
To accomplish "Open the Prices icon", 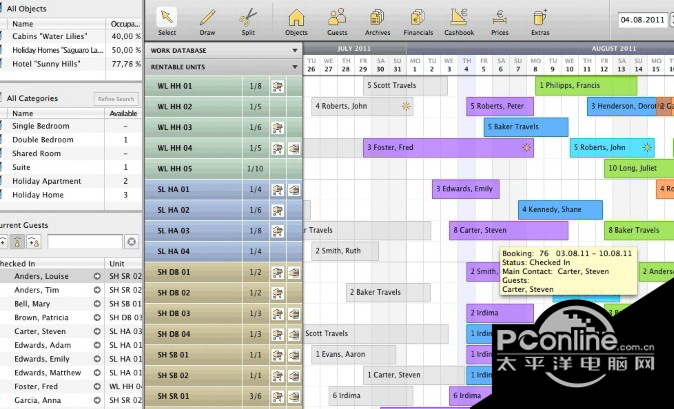I will [499, 21].
